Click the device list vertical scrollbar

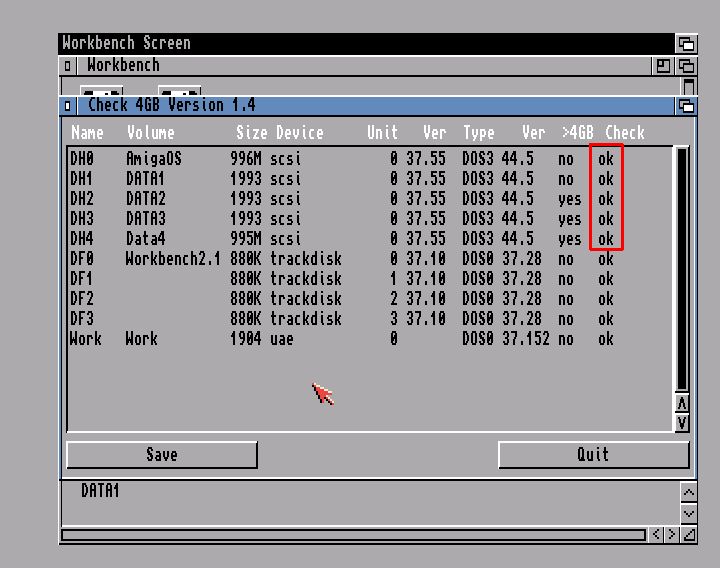[682, 268]
